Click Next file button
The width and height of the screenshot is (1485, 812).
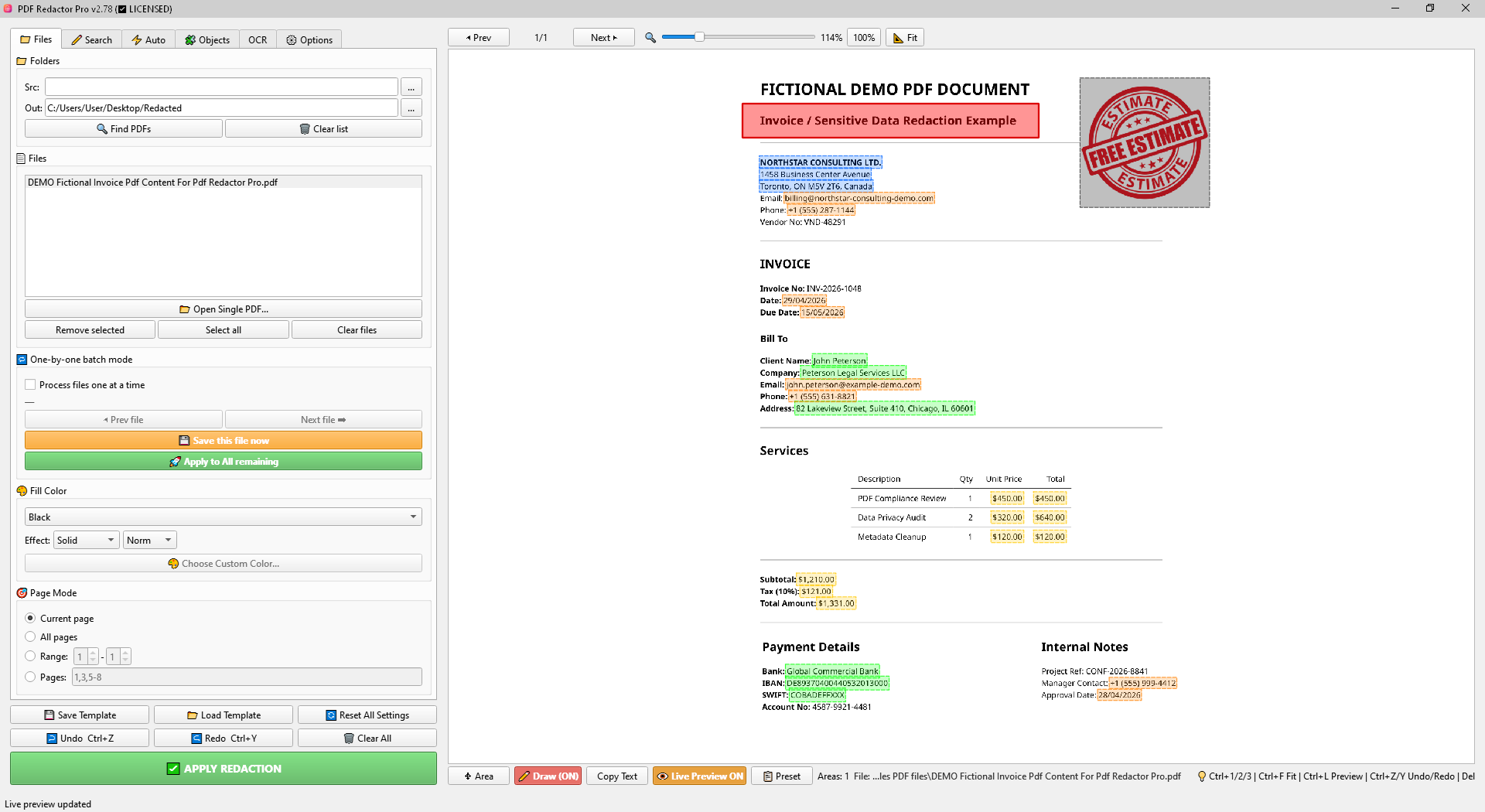point(323,419)
